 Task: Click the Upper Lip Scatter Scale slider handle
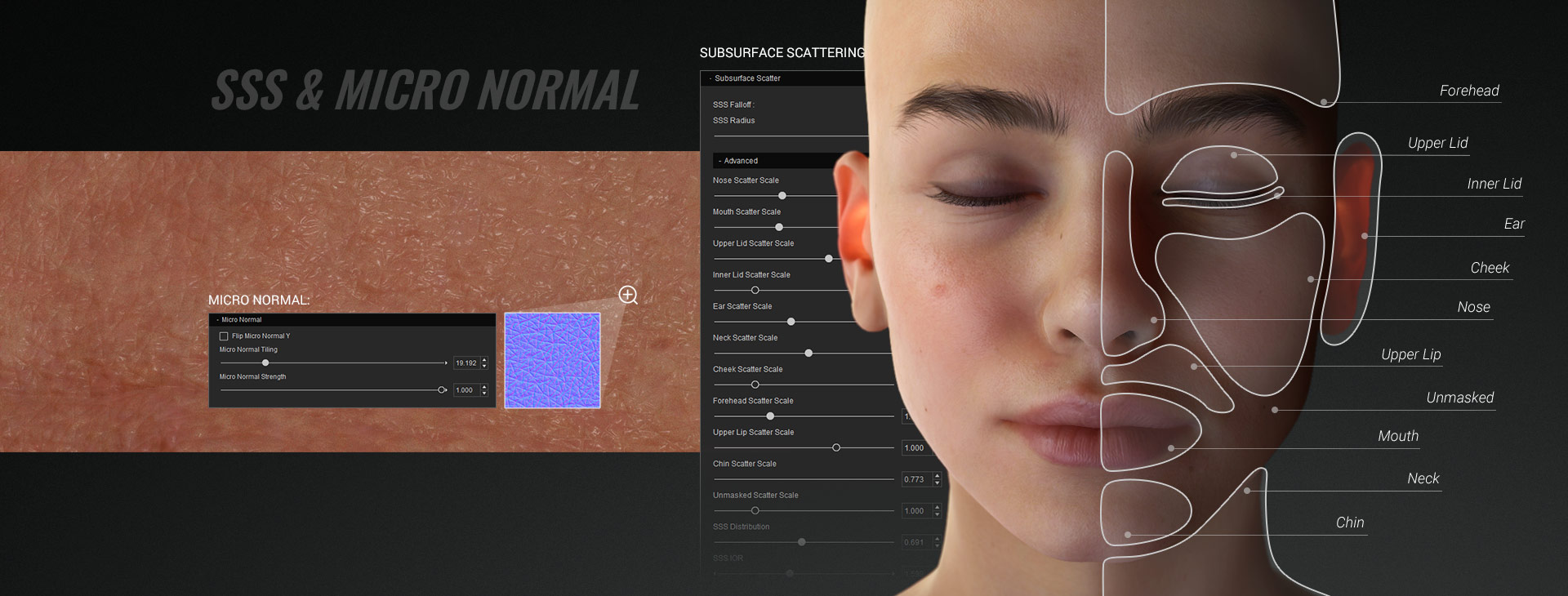pos(836,447)
